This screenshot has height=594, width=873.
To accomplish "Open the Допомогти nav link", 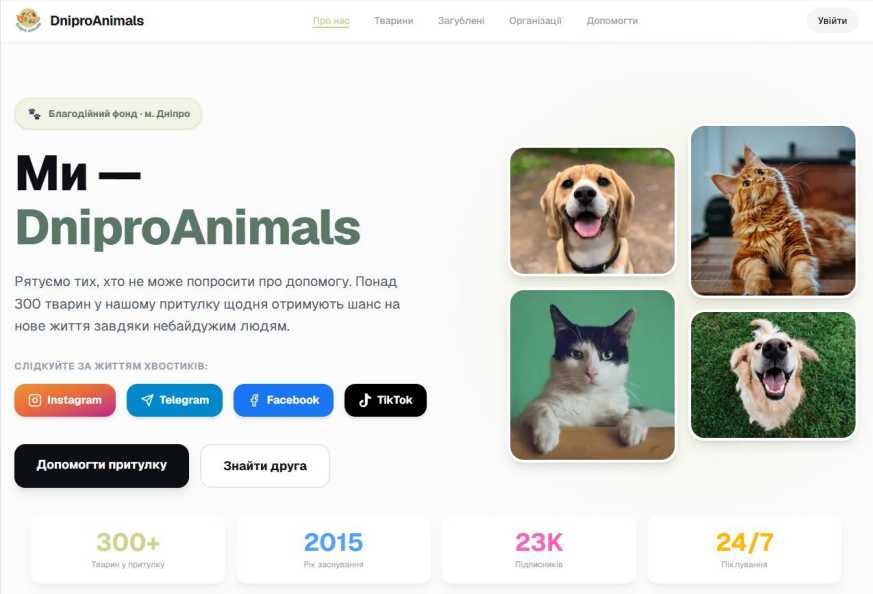I will 612,21.
